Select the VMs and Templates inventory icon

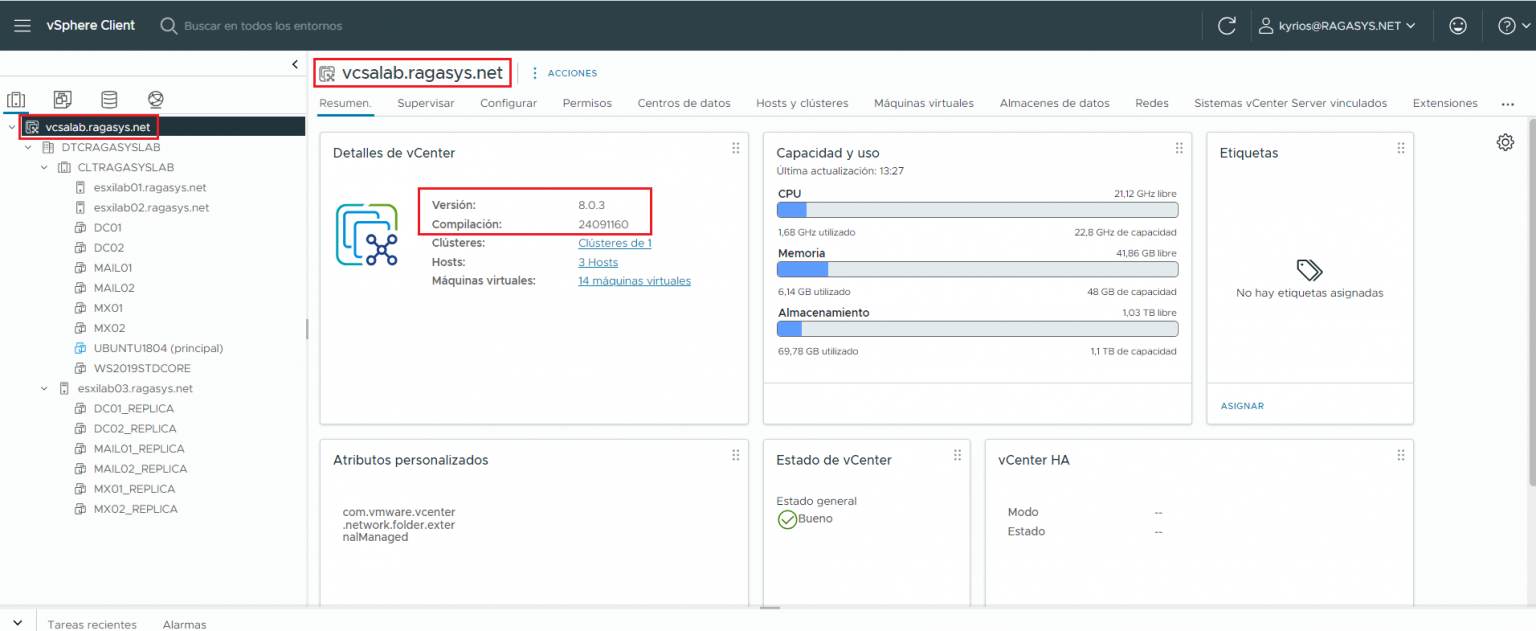tap(62, 100)
